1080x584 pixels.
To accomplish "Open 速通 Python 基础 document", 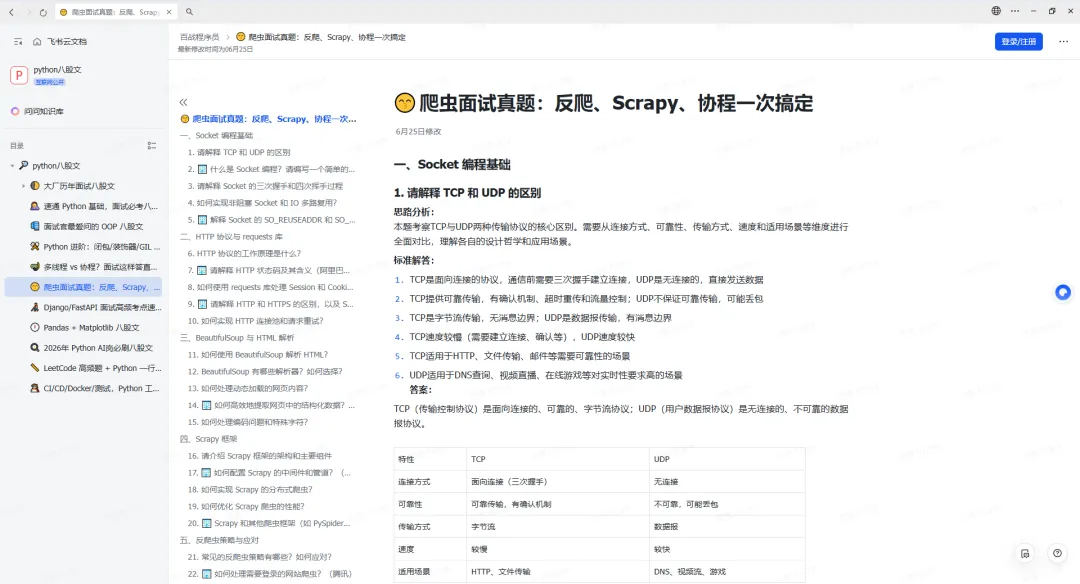I will pyautogui.click(x=94, y=206).
